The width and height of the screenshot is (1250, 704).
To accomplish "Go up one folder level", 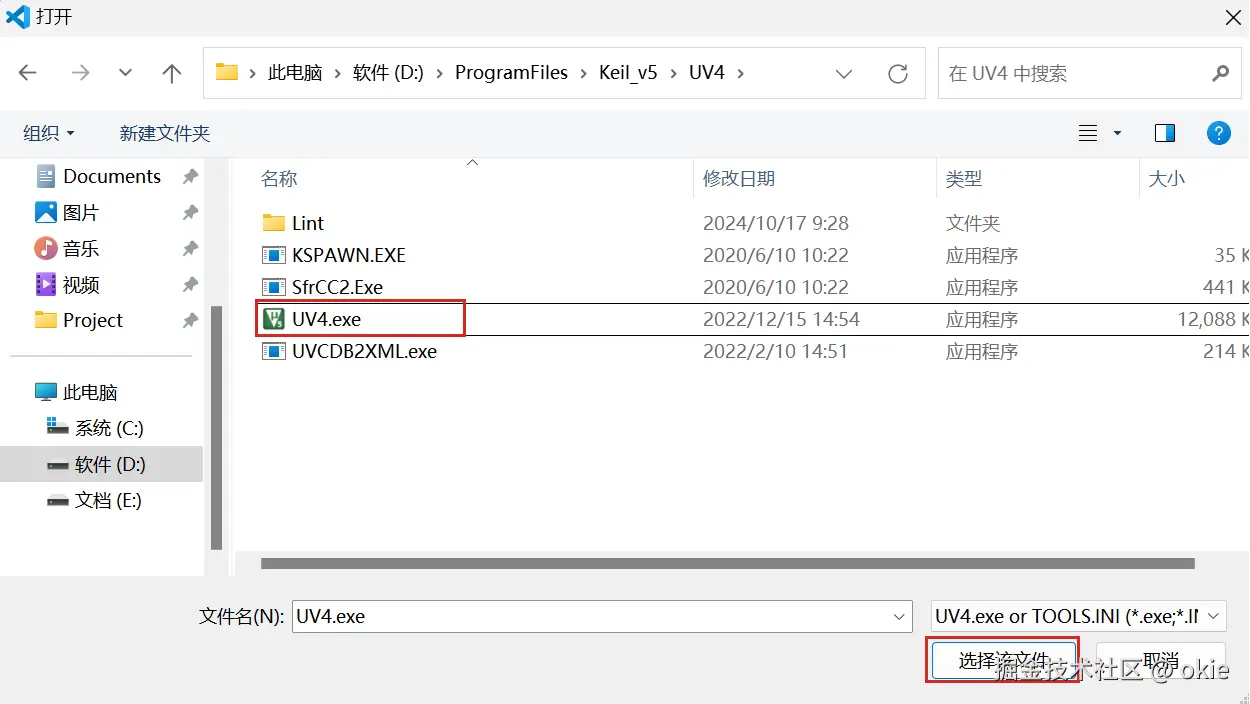I will point(172,73).
